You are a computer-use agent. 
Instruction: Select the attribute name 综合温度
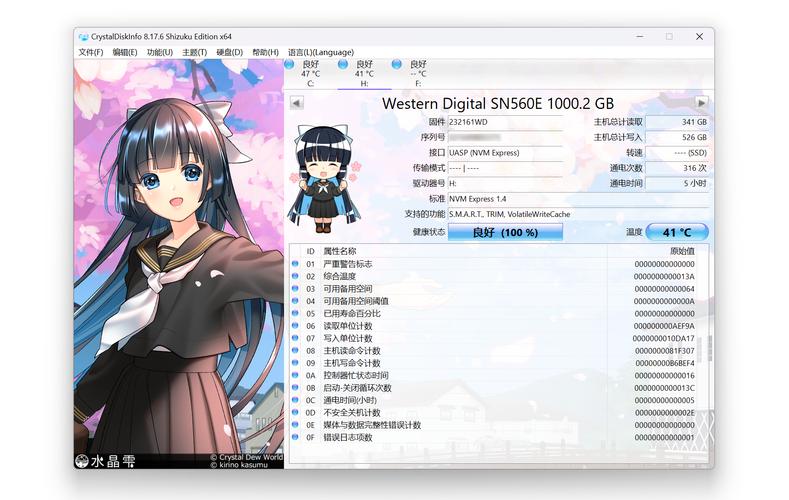point(340,276)
